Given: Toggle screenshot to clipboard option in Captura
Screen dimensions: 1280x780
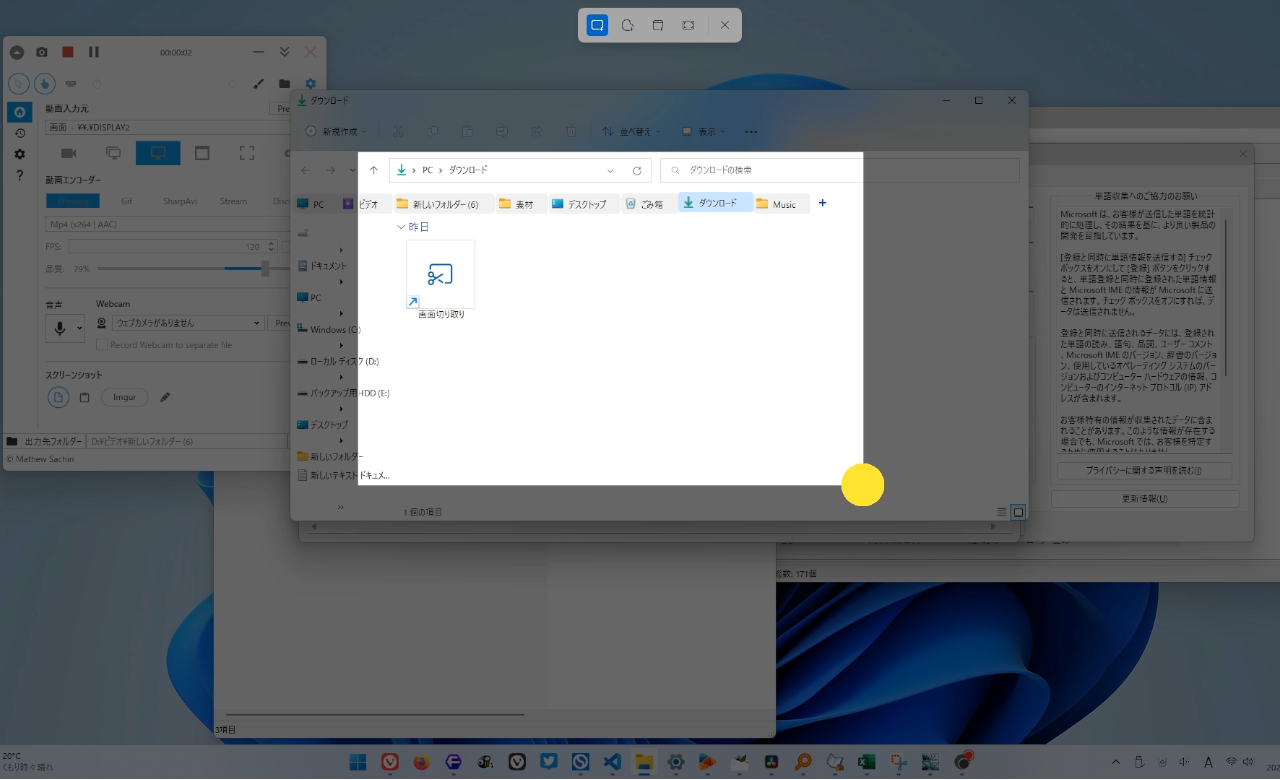Looking at the screenshot, I should (x=85, y=397).
